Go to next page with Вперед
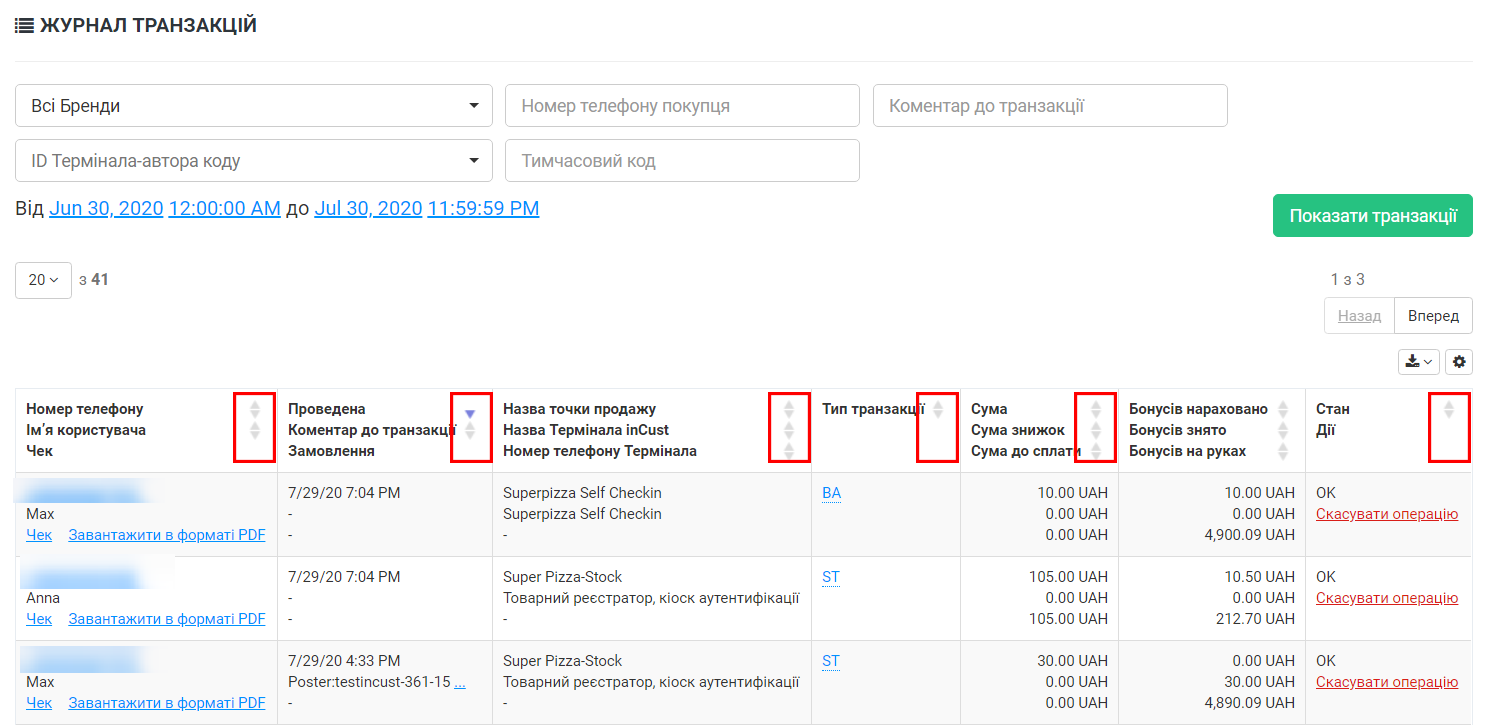Screen dimensions: 1490x725 click(1432, 316)
